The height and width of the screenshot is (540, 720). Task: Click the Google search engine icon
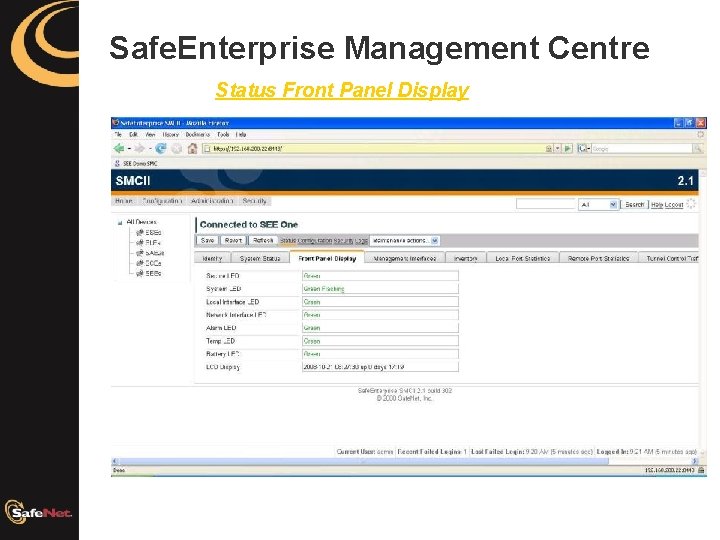583,148
